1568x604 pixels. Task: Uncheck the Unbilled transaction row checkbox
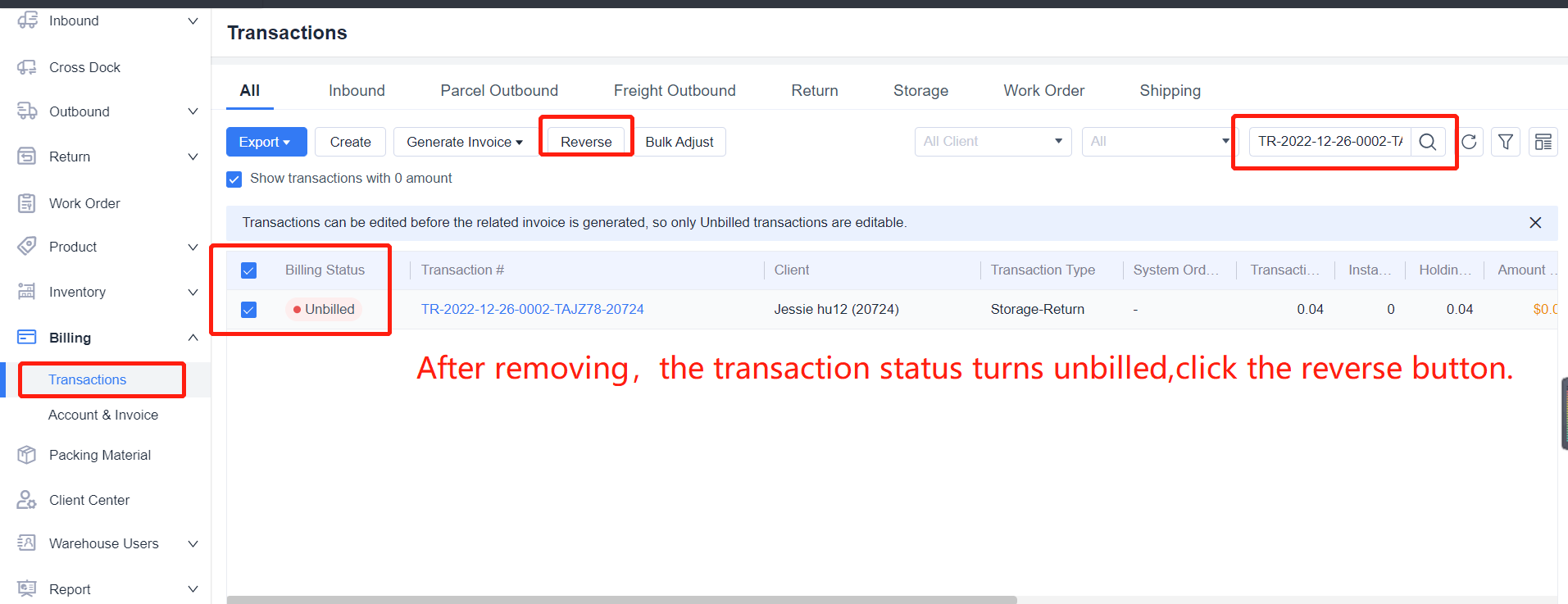point(249,310)
